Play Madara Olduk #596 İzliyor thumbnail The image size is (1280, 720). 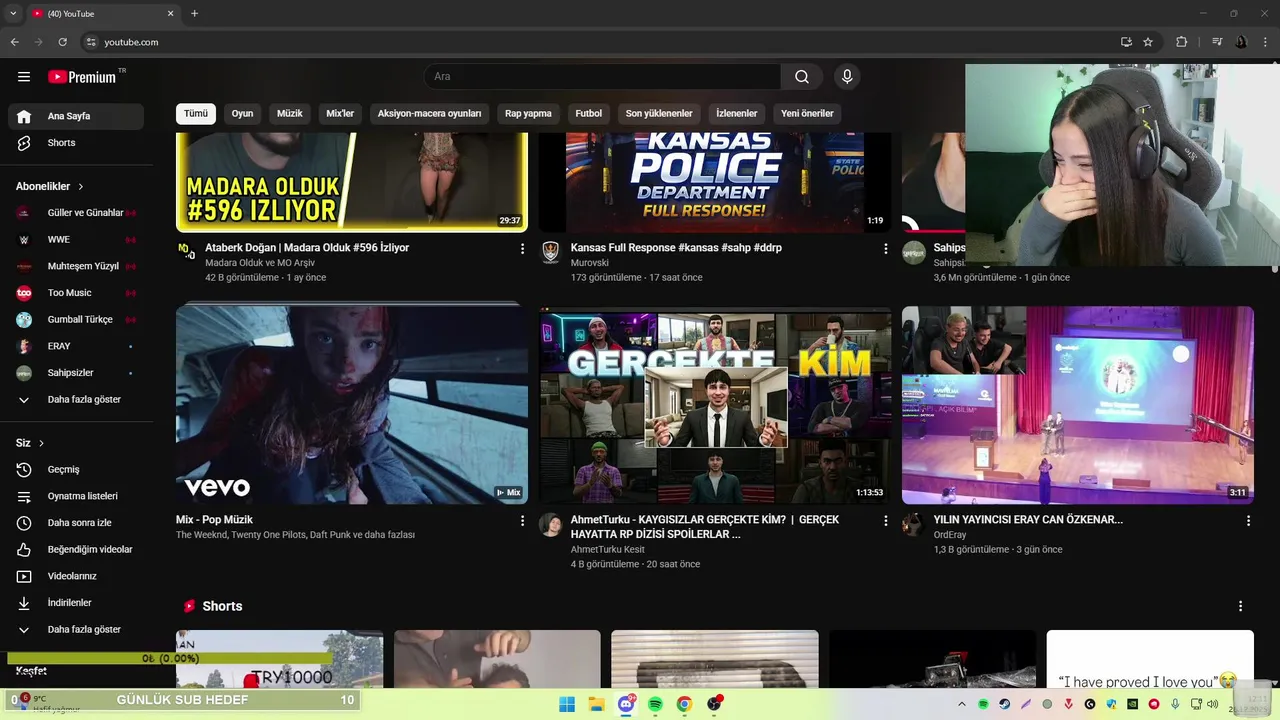pyautogui.click(x=352, y=182)
